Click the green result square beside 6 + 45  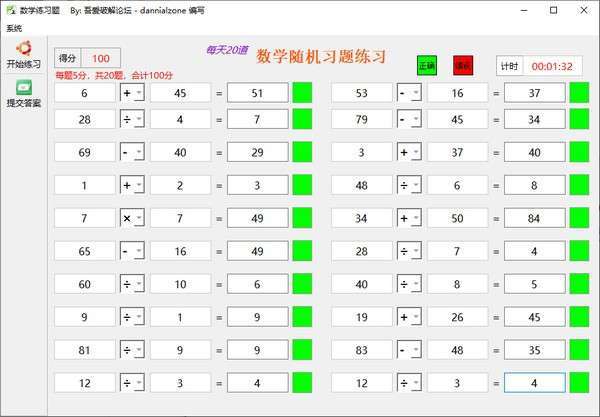point(302,93)
